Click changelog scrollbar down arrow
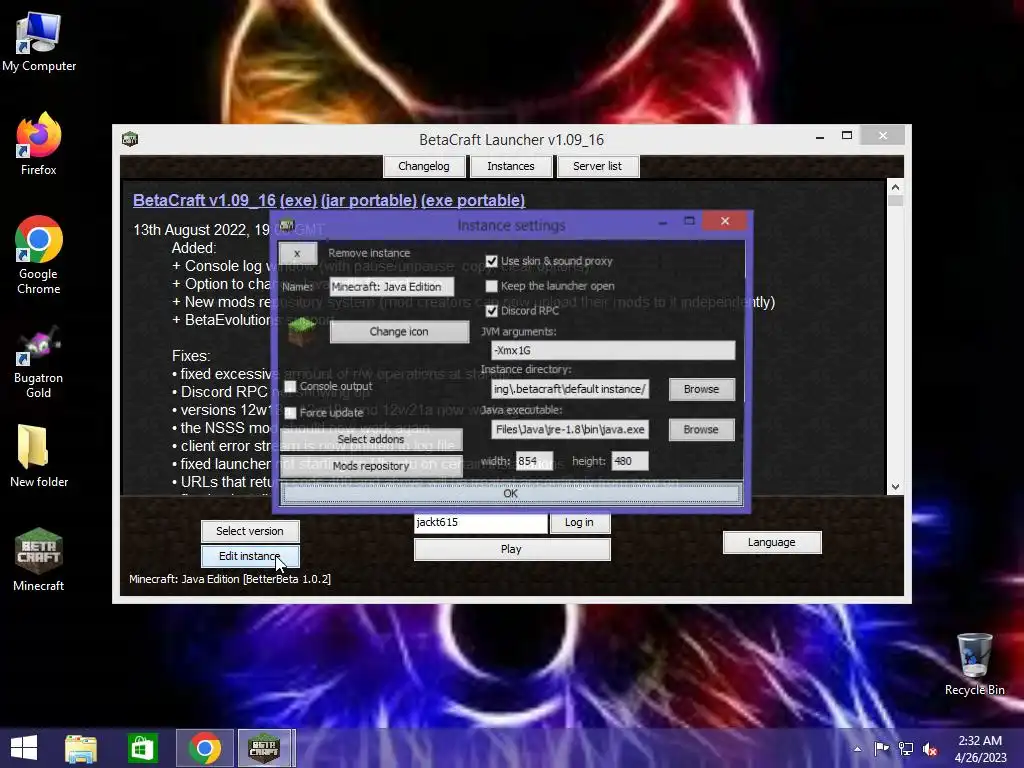Screen dimensions: 1024x768 coord(895,487)
